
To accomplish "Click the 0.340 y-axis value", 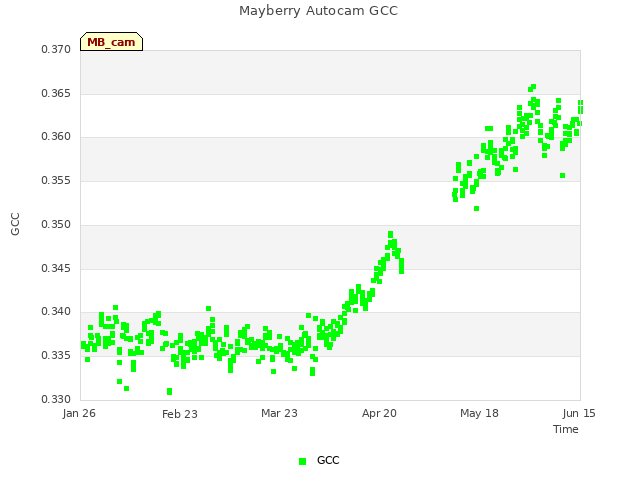I will click(x=56, y=311).
